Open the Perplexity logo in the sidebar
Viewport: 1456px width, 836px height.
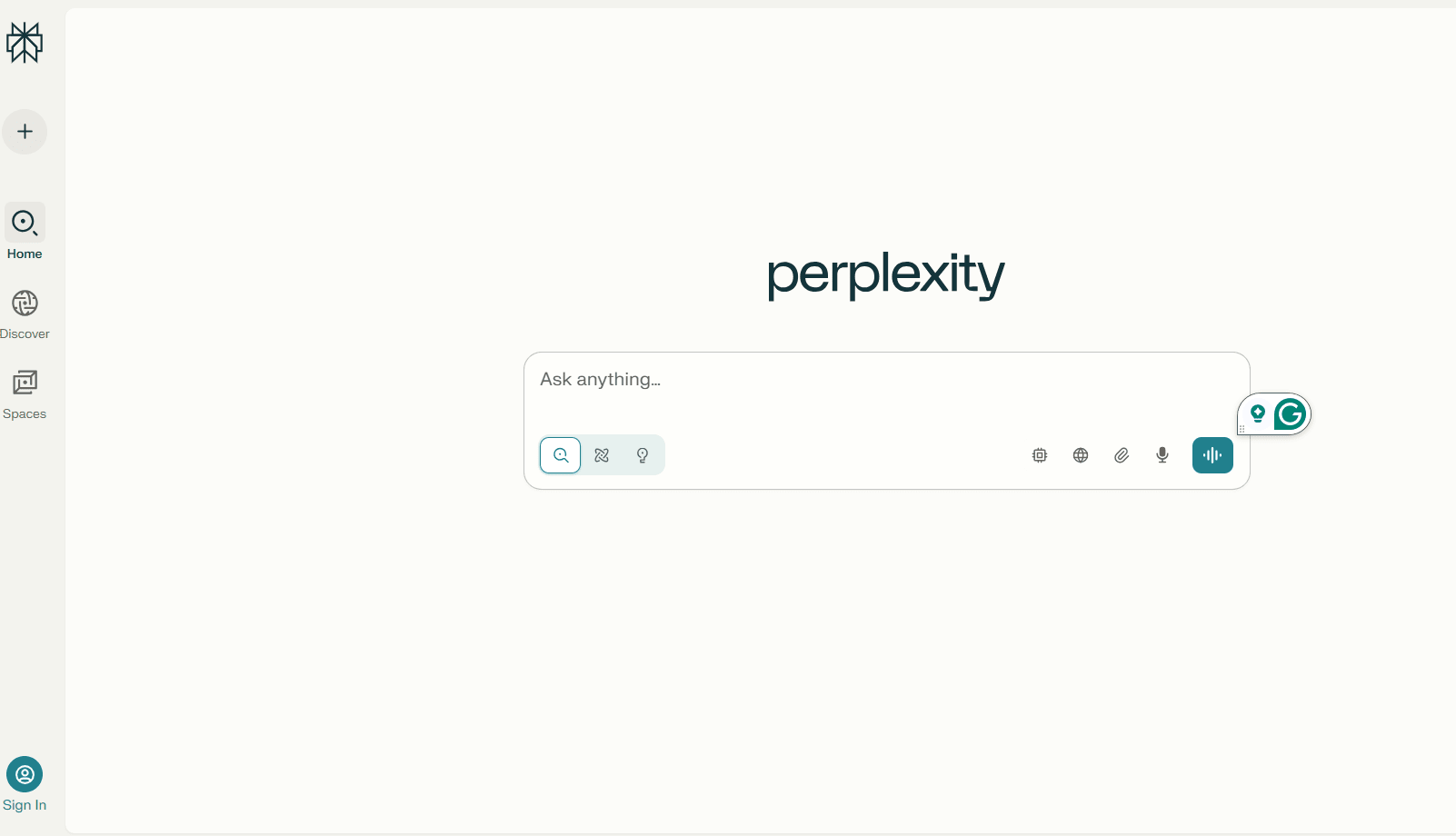pos(25,42)
